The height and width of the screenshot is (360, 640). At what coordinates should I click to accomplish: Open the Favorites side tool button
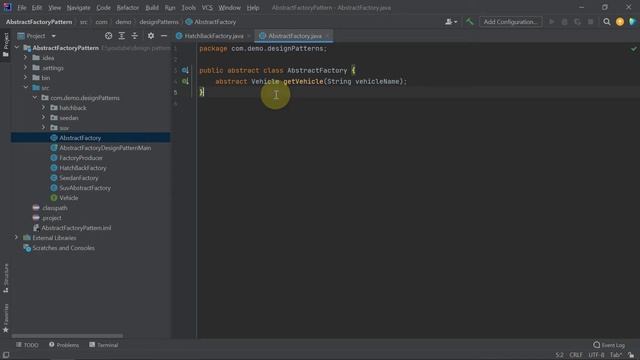[6, 318]
